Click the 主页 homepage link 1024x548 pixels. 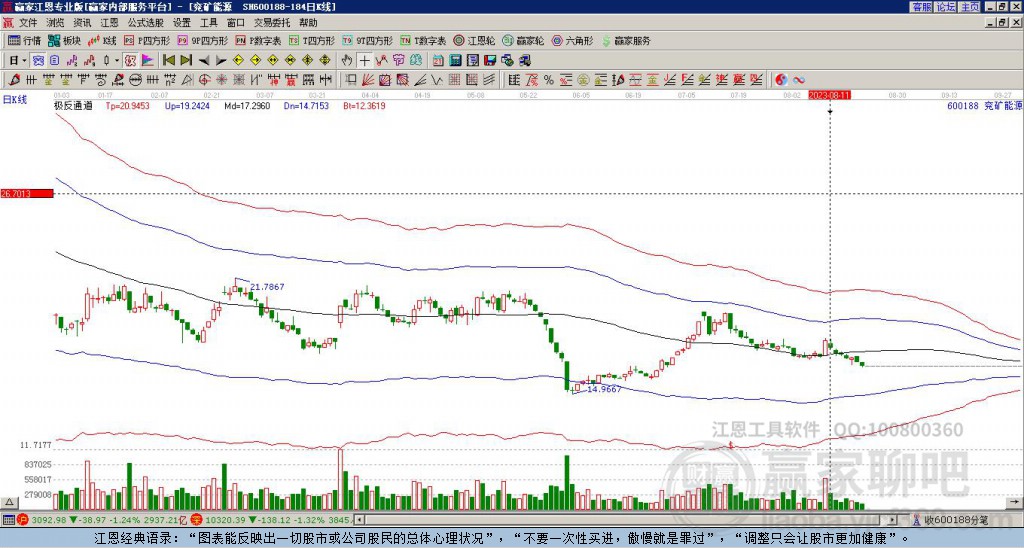(x=970, y=7)
